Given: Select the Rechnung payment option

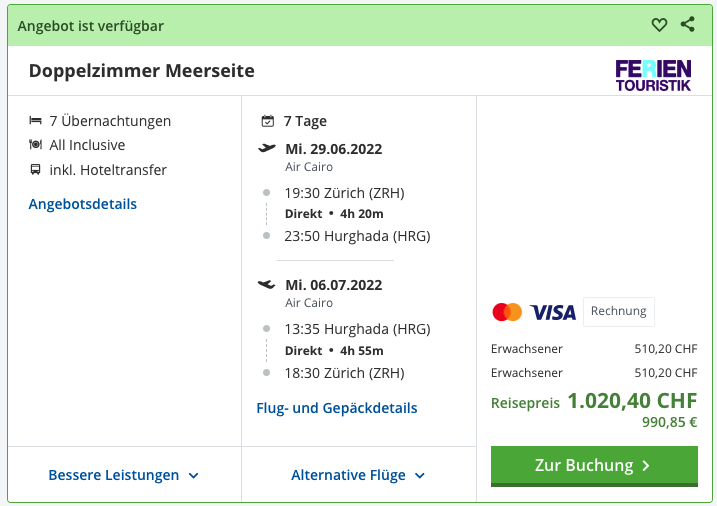Looking at the screenshot, I should click(x=618, y=311).
